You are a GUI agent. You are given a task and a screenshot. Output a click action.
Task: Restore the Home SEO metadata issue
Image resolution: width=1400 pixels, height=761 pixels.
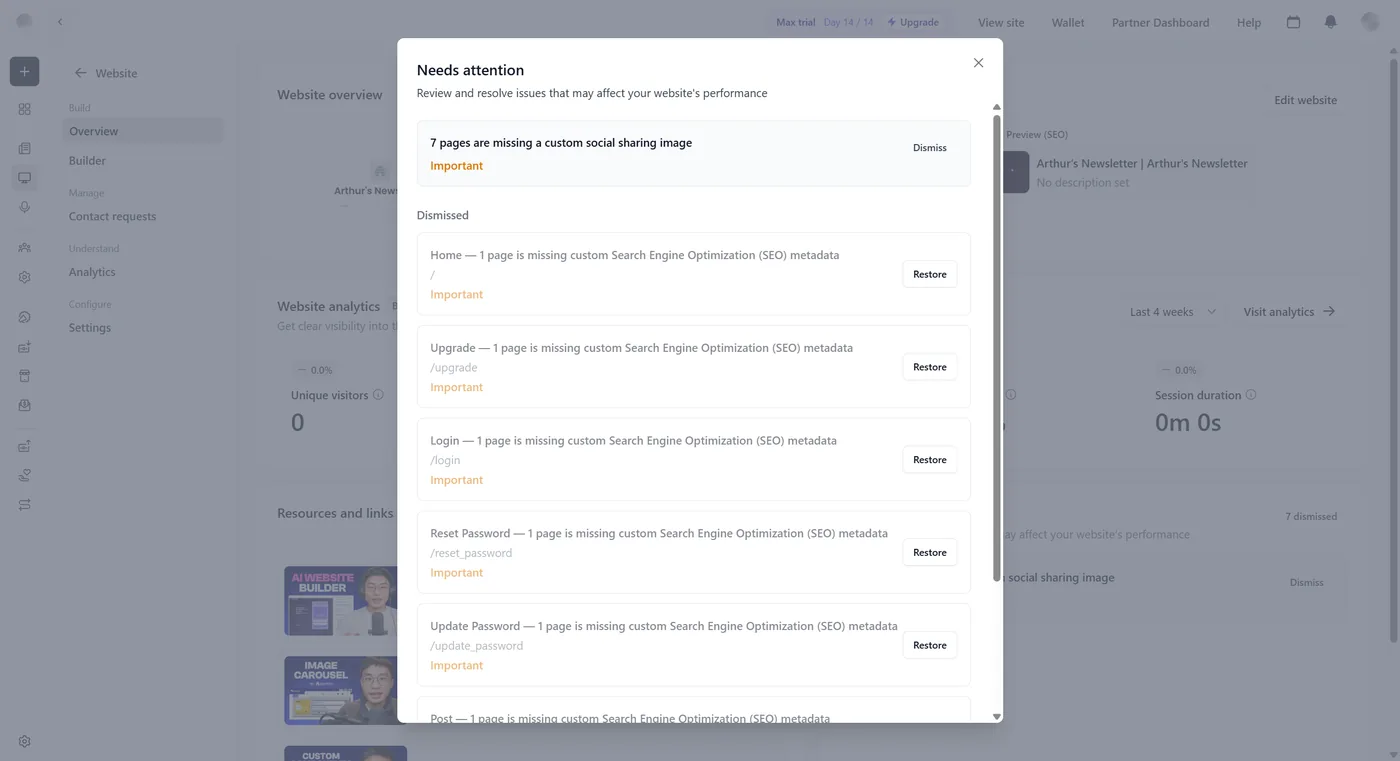click(930, 274)
